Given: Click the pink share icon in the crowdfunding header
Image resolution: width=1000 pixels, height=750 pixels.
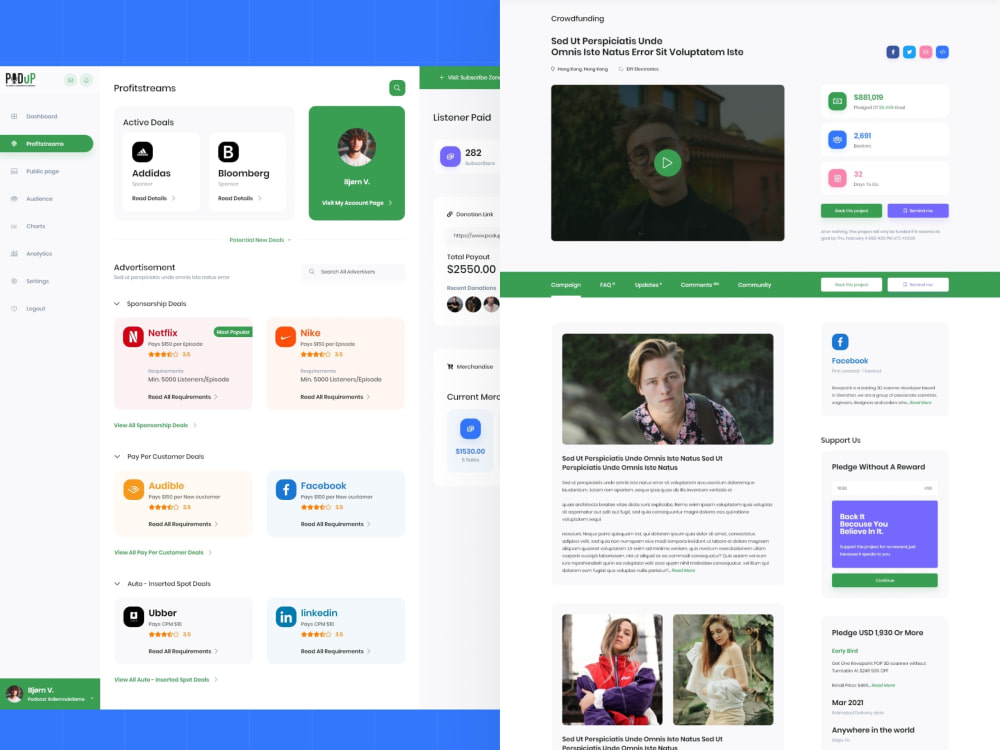Looking at the screenshot, I should [925, 52].
